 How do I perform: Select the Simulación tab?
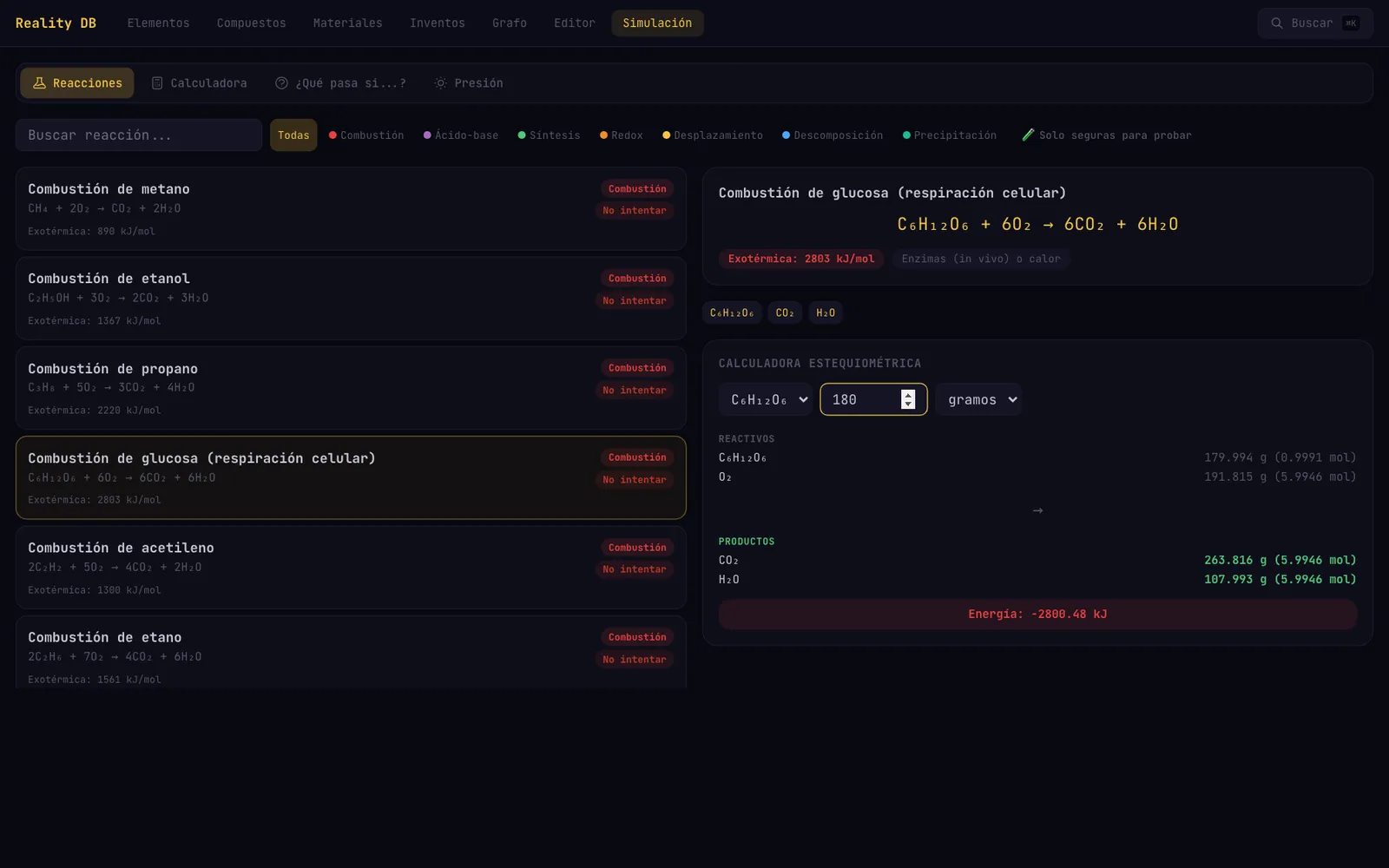click(657, 23)
